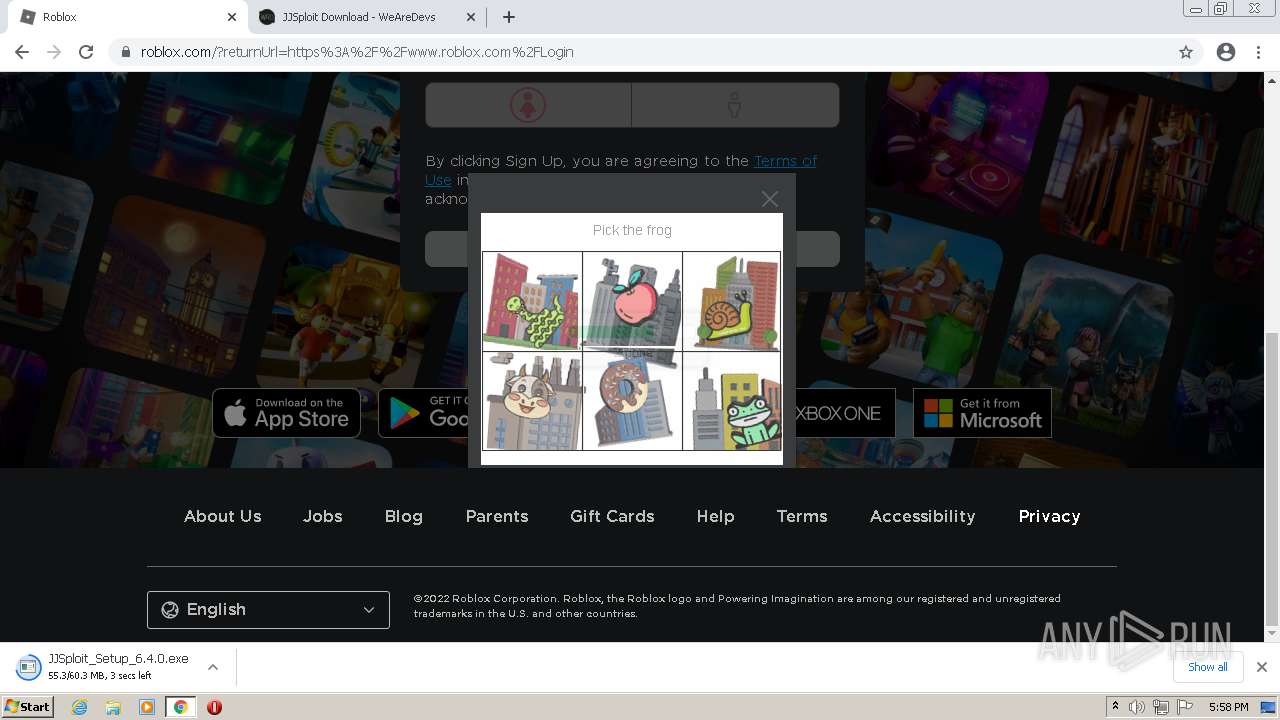Close the Roblox tab

tap(231, 17)
